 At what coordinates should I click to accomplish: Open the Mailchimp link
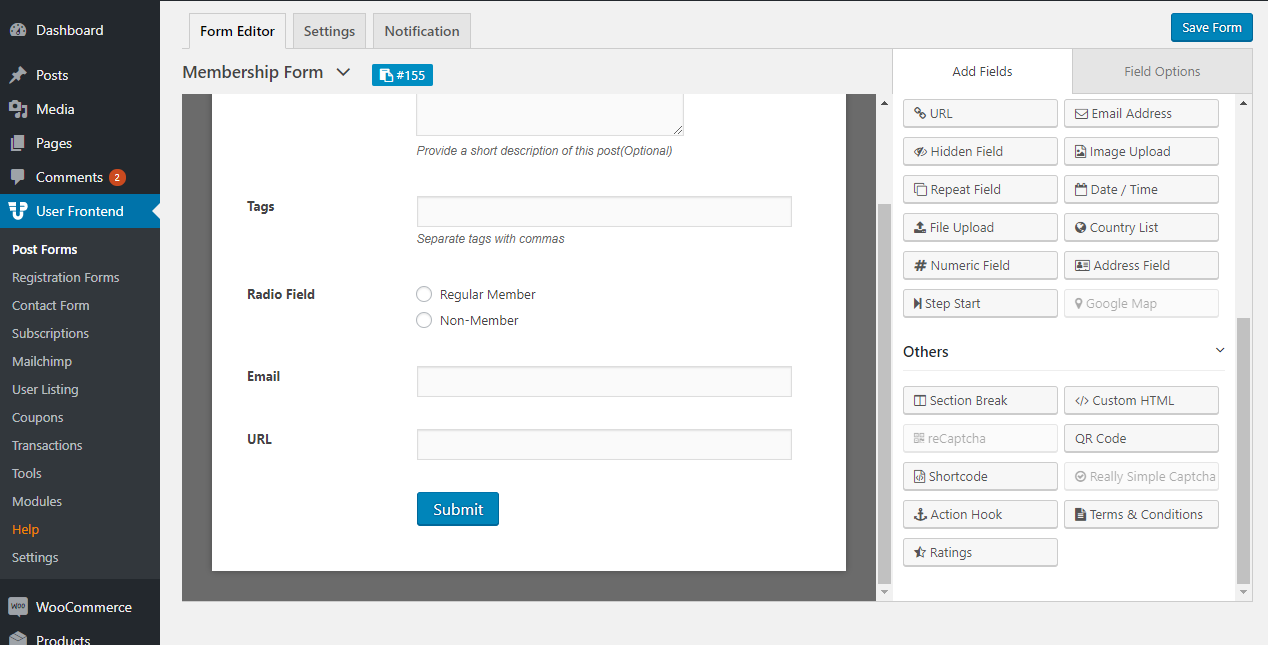(x=42, y=361)
